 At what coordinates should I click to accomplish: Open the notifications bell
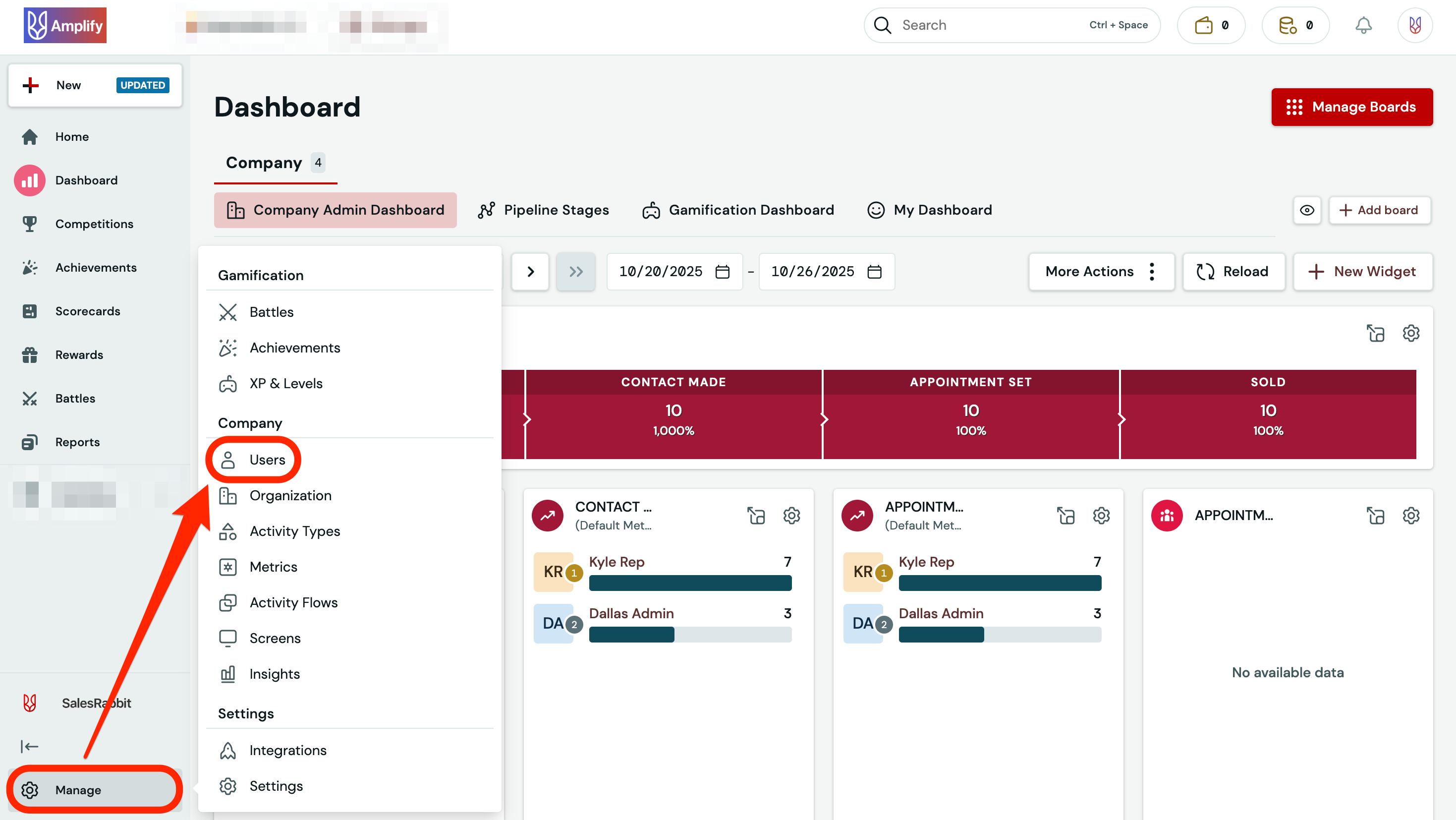coord(1364,25)
